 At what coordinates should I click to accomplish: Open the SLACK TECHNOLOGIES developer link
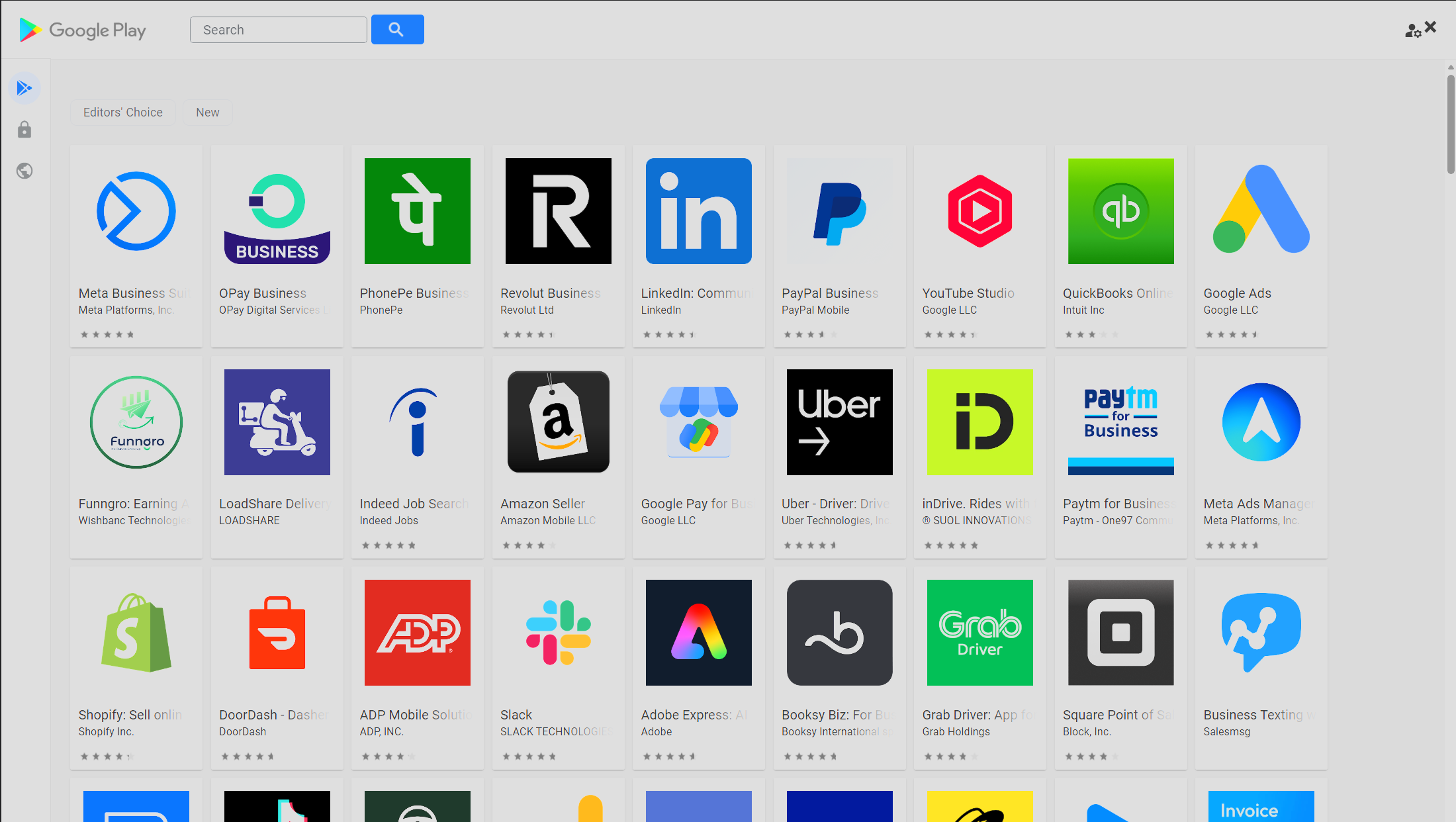click(x=556, y=731)
